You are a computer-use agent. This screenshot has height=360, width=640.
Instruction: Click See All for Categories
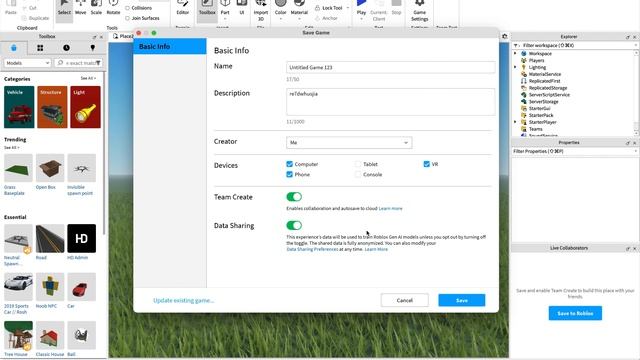click(x=88, y=78)
